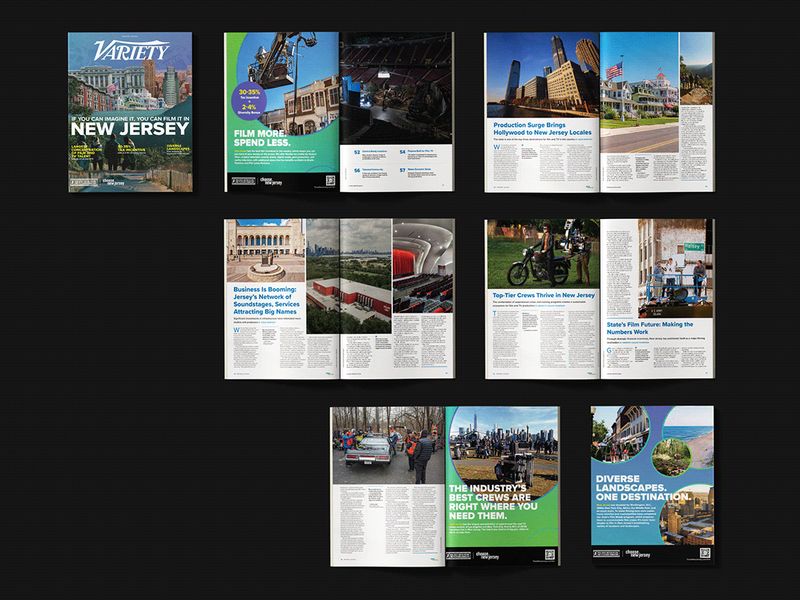The width and height of the screenshot is (800, 600).
Task: Open the red-curtain theater interior photo
Action: [x=423, y=266]
